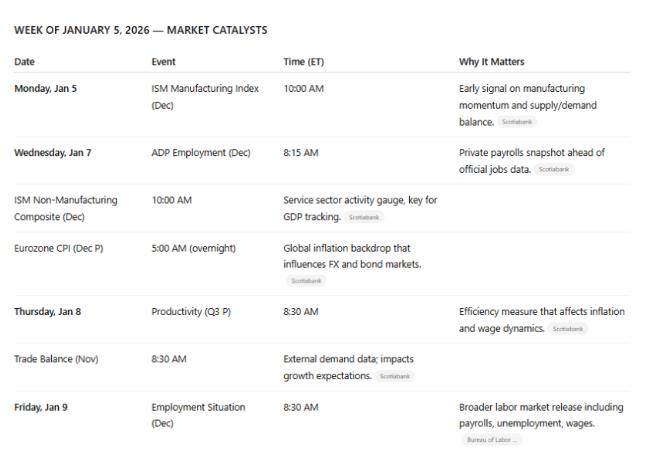
Task: Open Scotiabank chip next to growth expectations
Action: tap(397, 376)
